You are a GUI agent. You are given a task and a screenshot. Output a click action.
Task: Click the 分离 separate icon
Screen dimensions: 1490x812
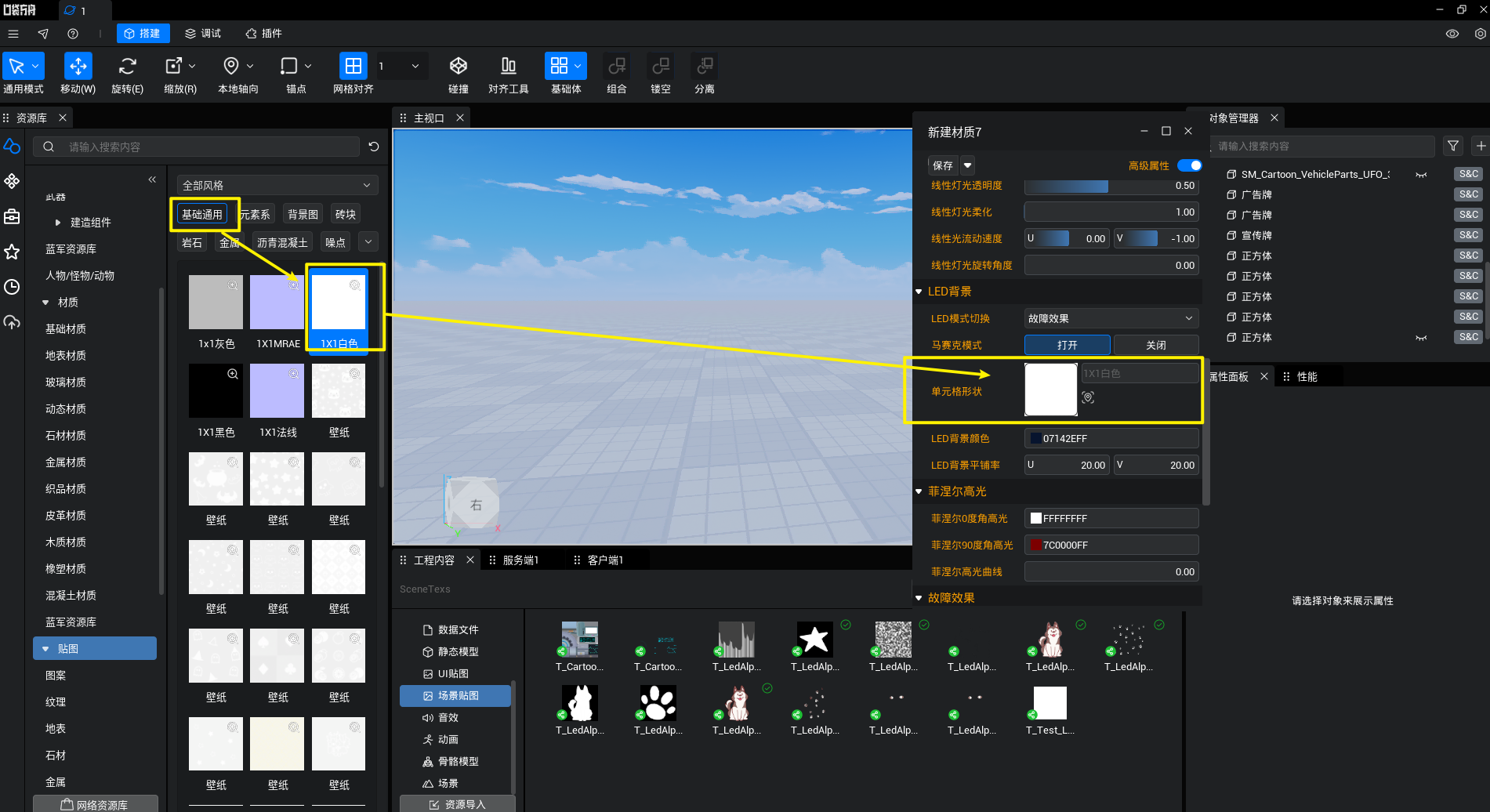(705, 67)
